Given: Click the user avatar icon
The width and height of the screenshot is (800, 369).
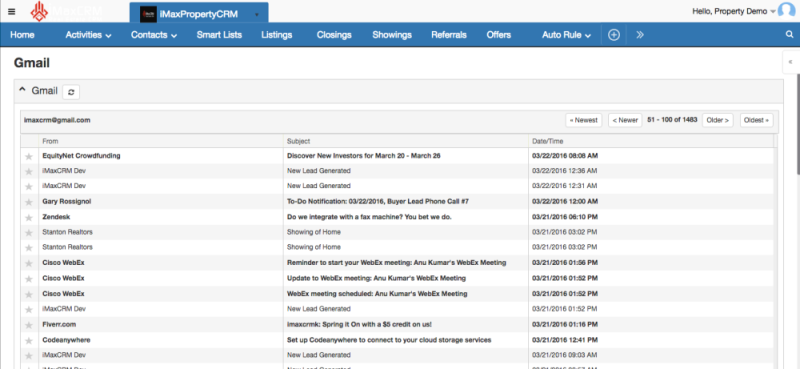Looking at the screenshot, I should click(787, 11).
